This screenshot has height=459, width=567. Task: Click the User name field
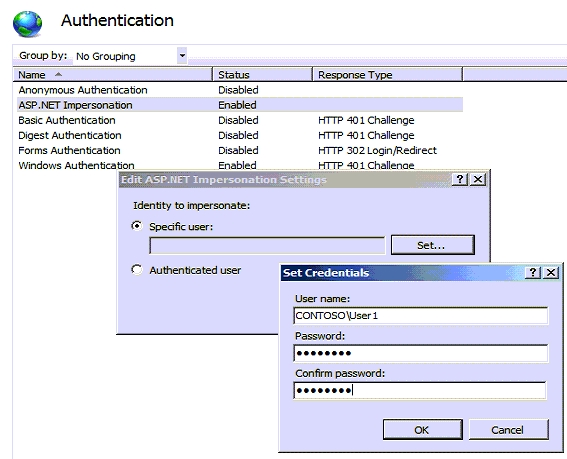421,315
